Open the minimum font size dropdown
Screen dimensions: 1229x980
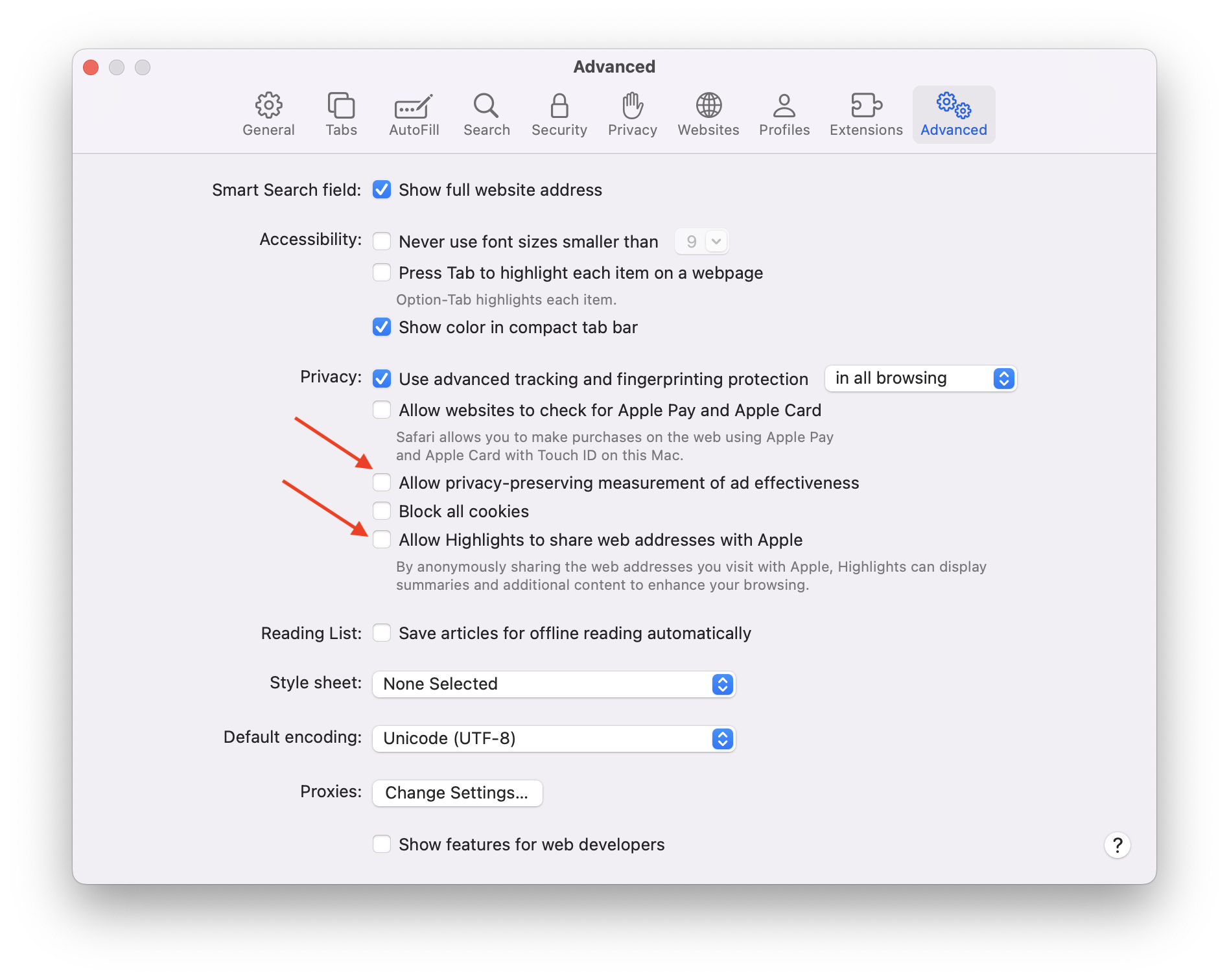[x=701, y=242]
